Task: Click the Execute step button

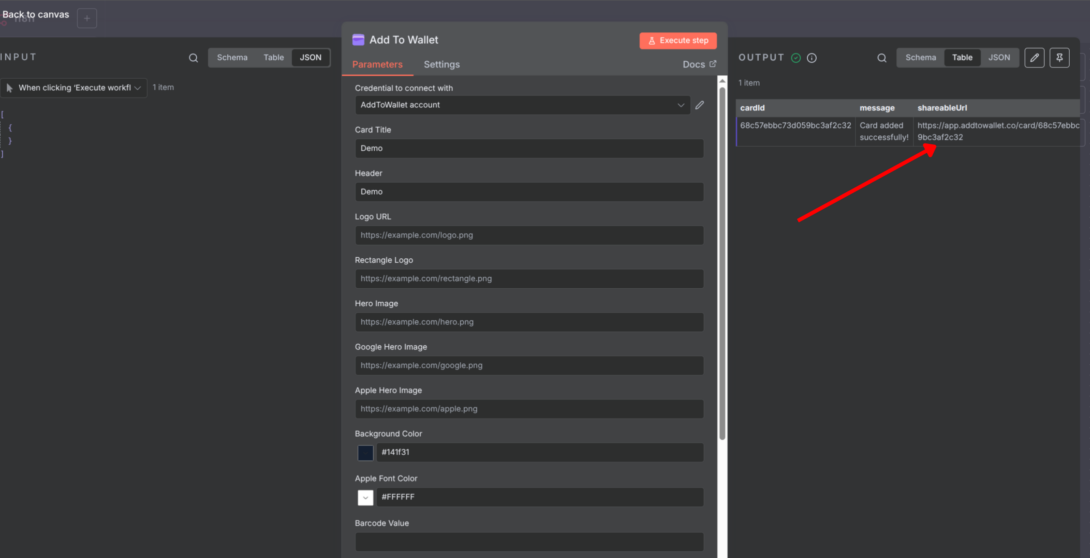Action: point(678,40)
